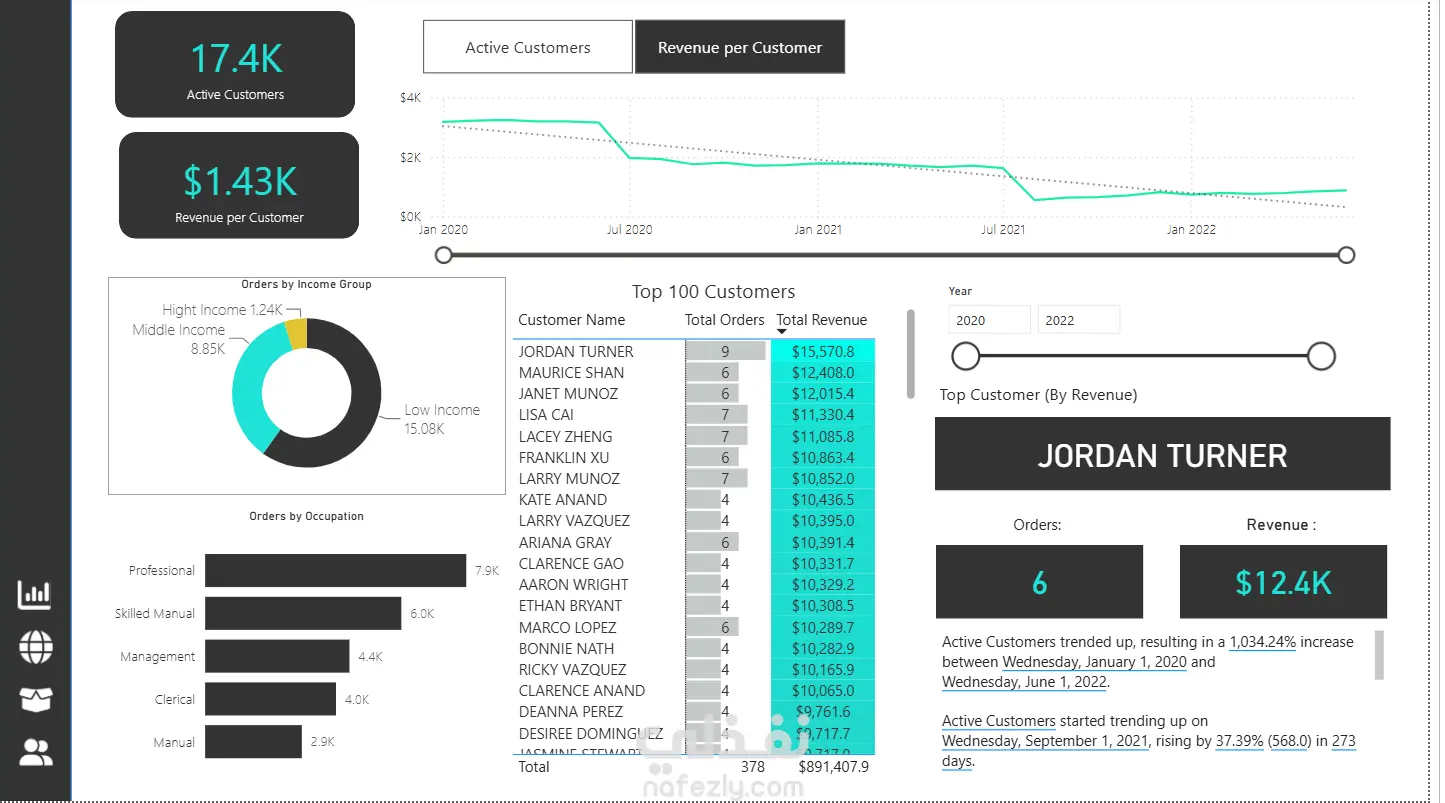The width and height of the screenshot is (1445, 803).
Task: Open the globe map page icon in the sidebar
Action: pos(35,647)
